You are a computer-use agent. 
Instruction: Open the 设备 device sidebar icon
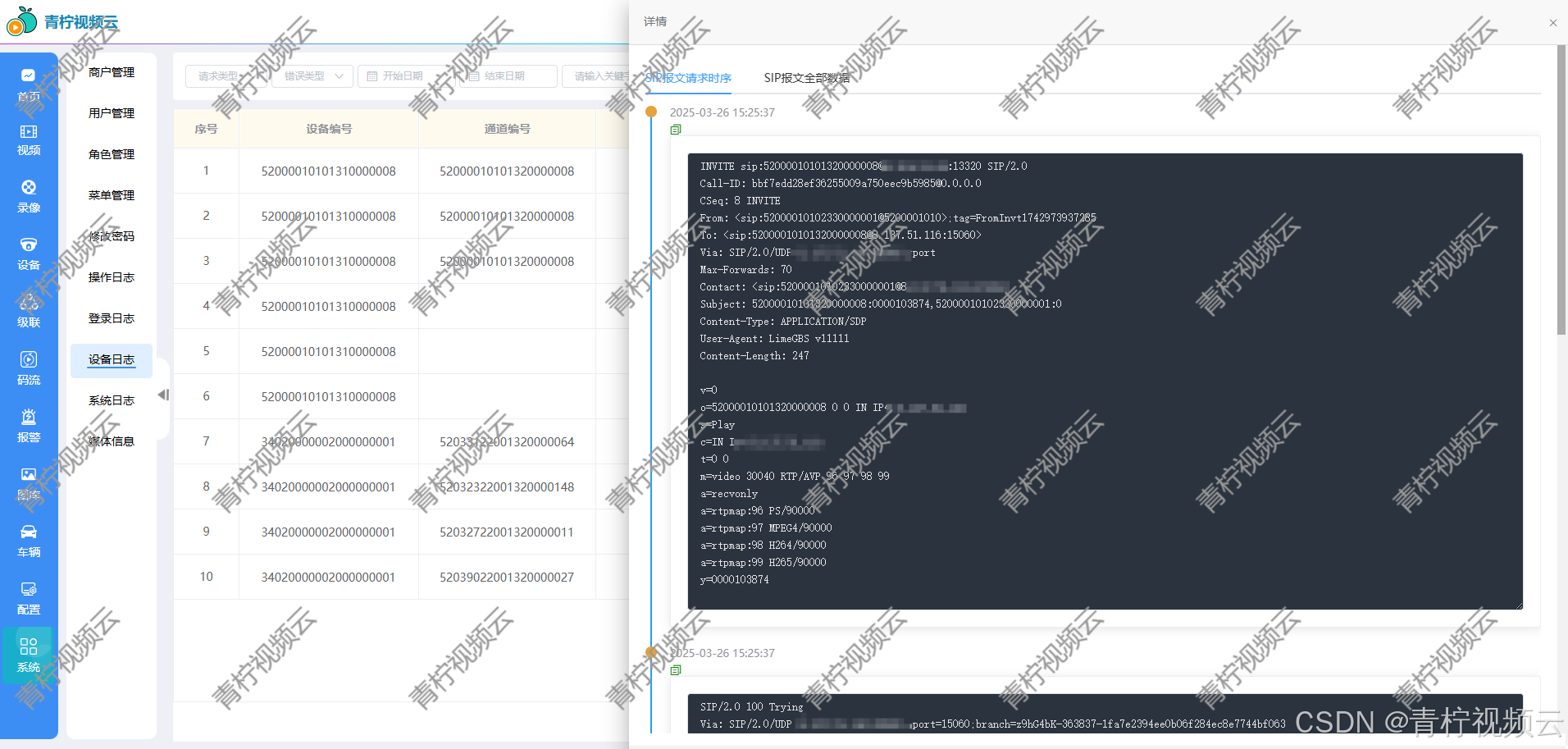pyautogui.click(x=29, y=254)
